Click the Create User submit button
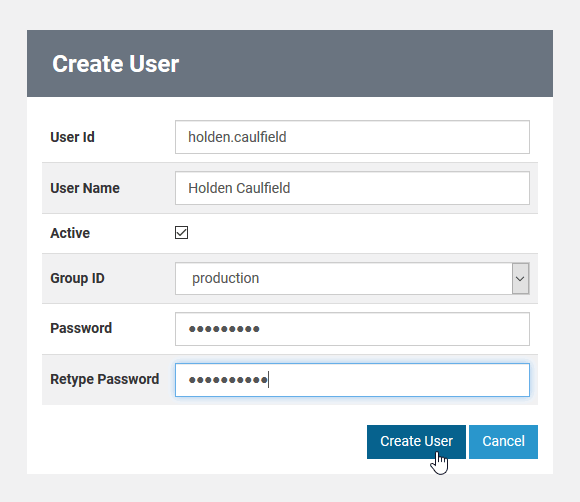Screen dimensions: 580x502 (416, 442)
